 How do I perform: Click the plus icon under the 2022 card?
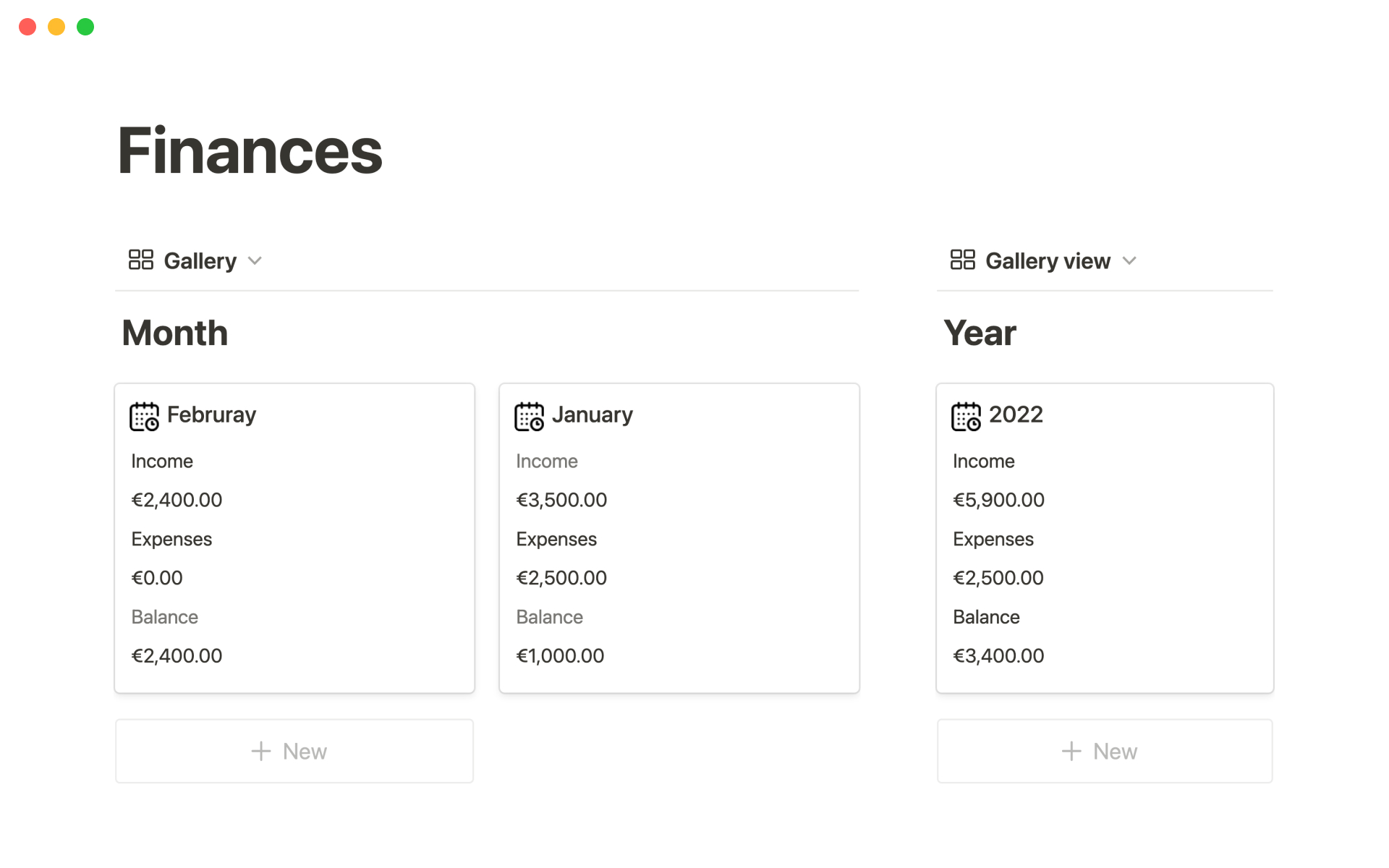(1071, 751)
